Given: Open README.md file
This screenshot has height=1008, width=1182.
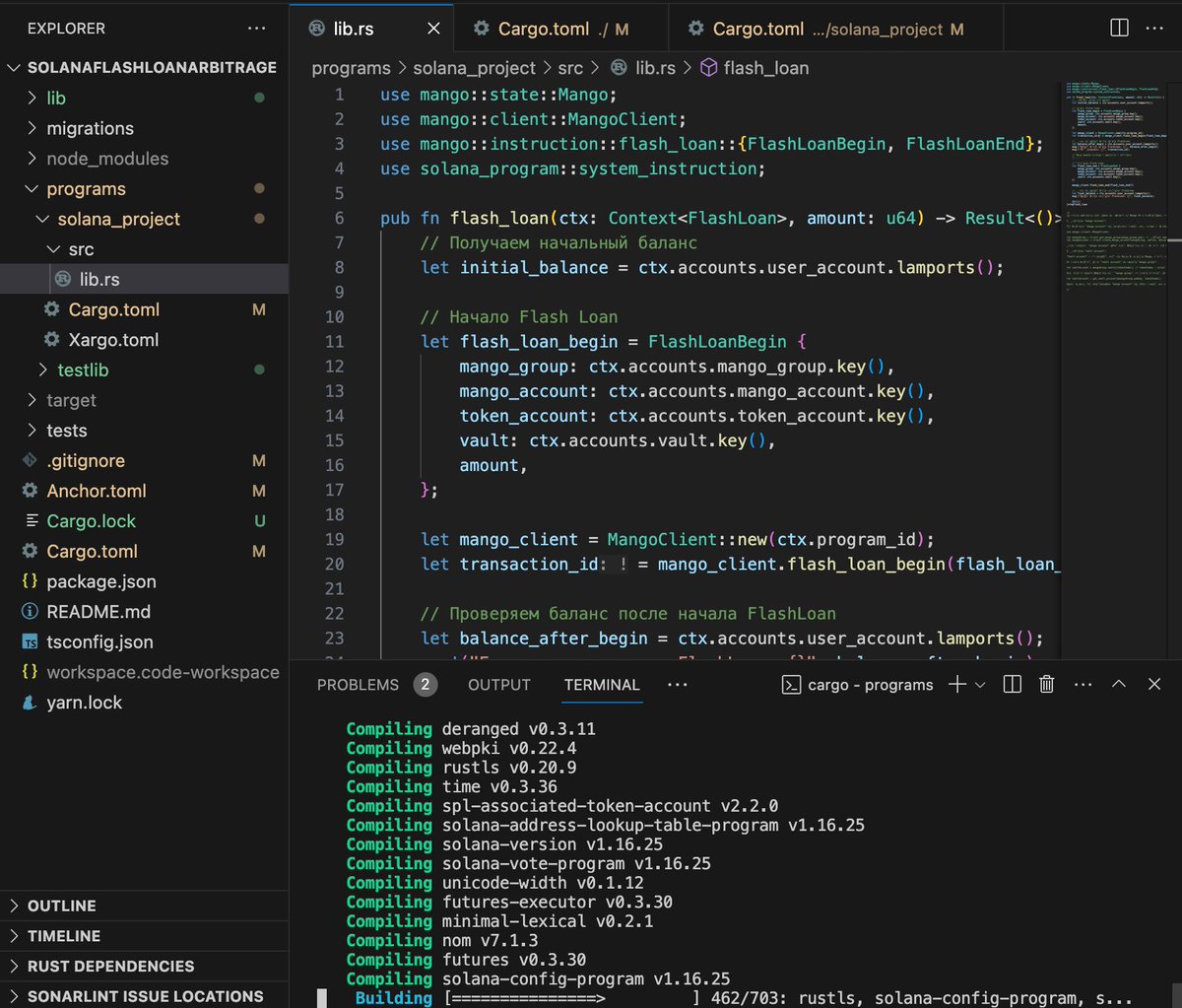Looking at the screenshot, I should [145, 612].
